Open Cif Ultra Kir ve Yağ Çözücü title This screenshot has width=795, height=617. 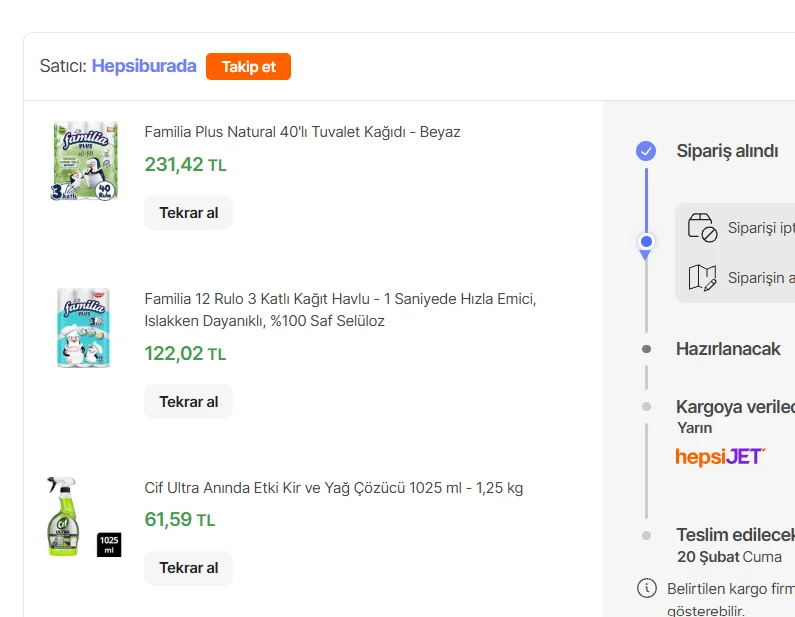click(x=334, y=488)
